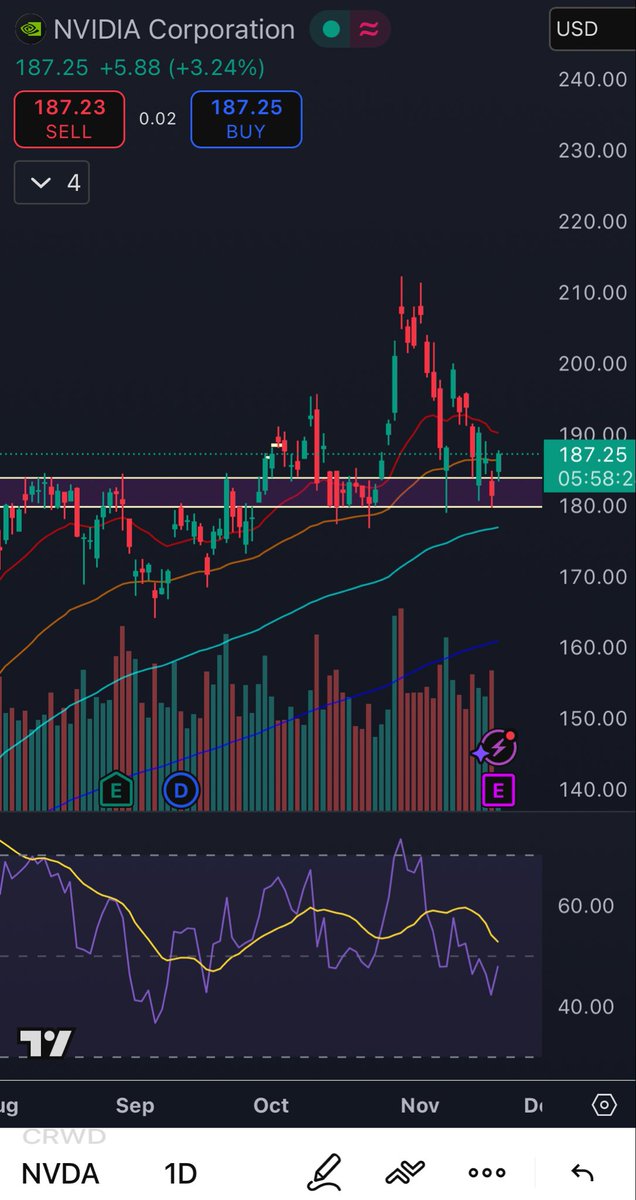Tap the green market status dot
Image resolution: width=636 pixels, height=1200 pixels.
click(x=332, y=30)
